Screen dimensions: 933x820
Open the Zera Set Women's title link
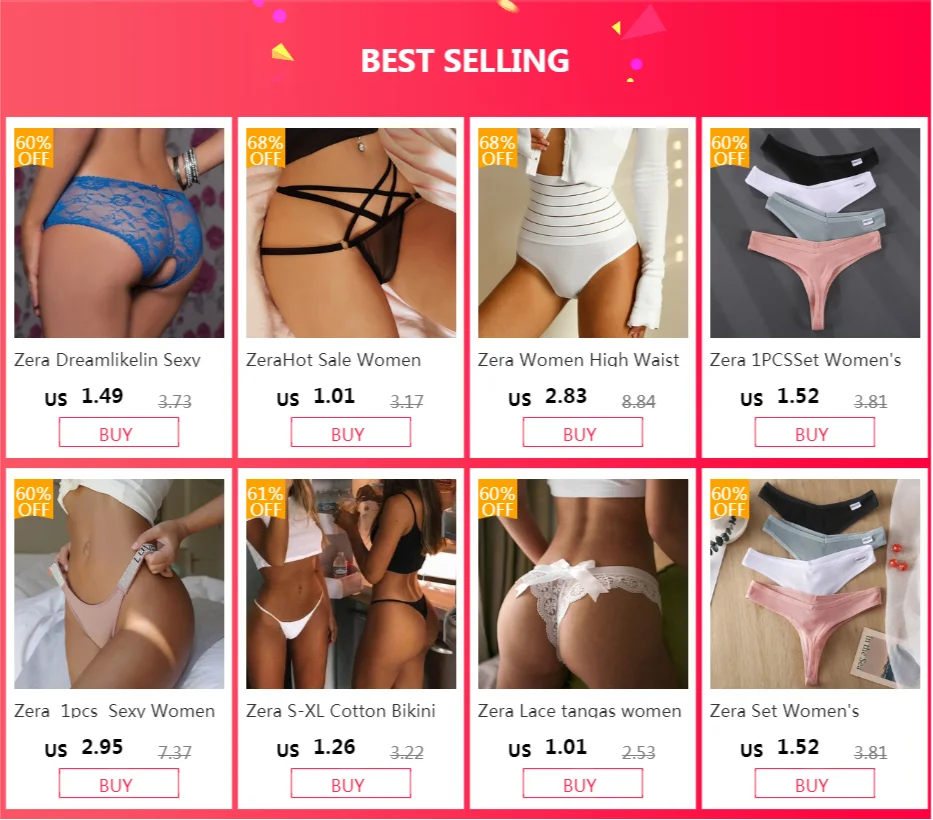784,711
